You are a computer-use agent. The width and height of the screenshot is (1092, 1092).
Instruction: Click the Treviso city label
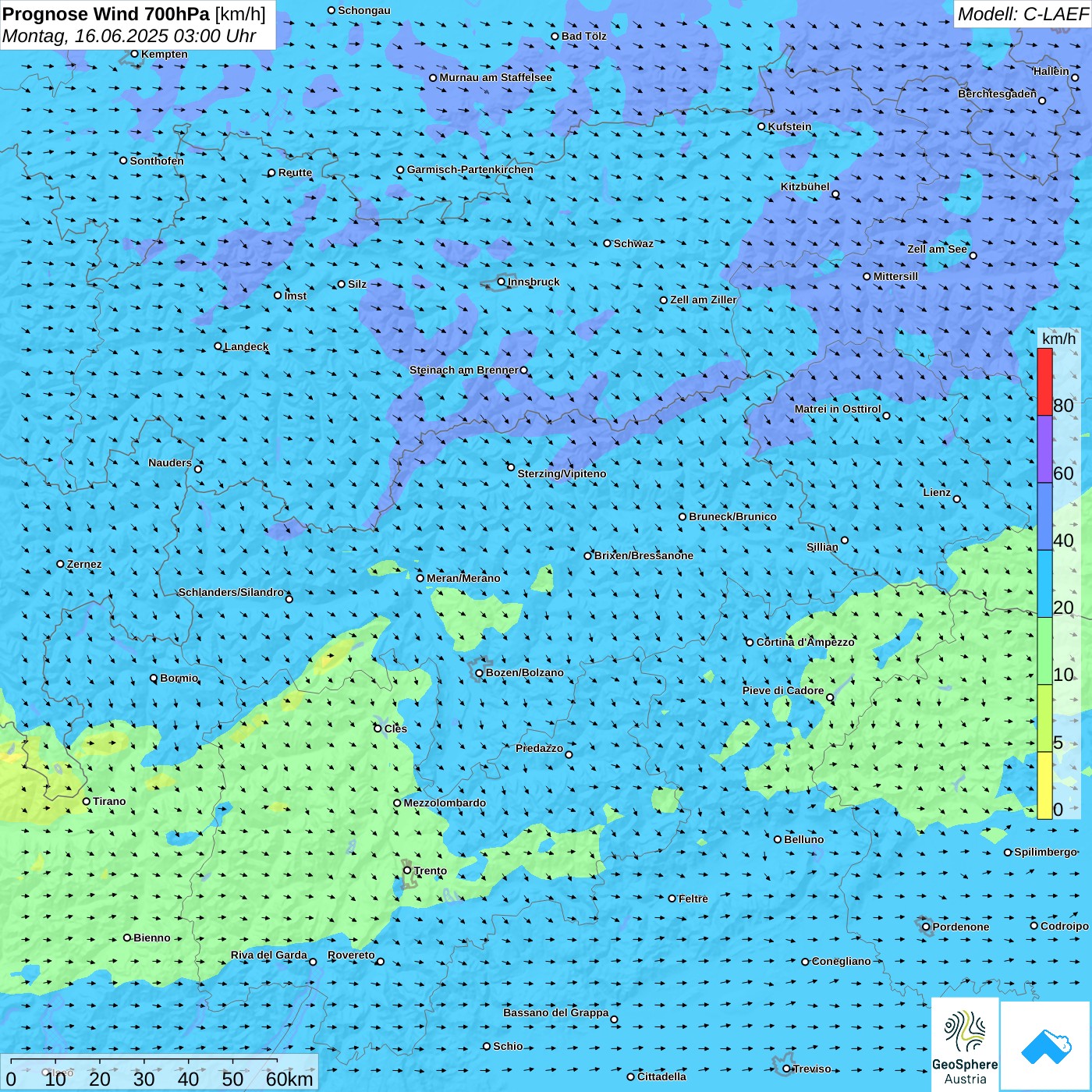(x=812, y=1069)
